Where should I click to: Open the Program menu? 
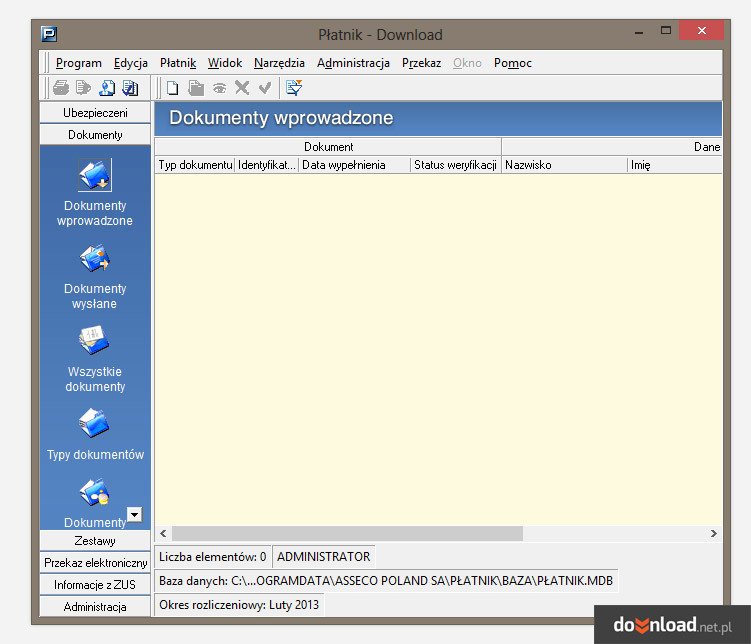click(79, 63)
